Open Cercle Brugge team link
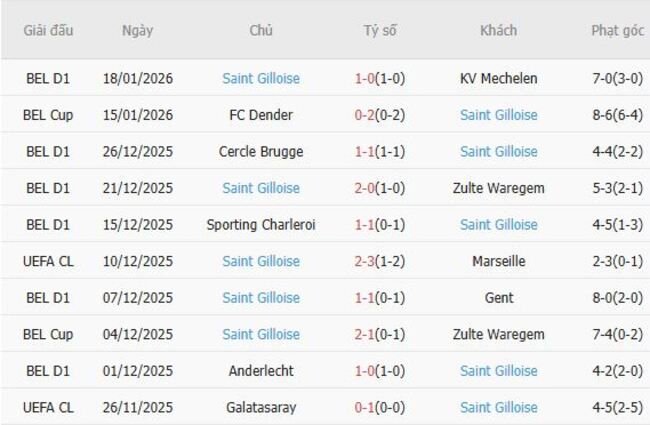Screen dimensions: 650x425 pyautogui.click(x=261, y=152)
